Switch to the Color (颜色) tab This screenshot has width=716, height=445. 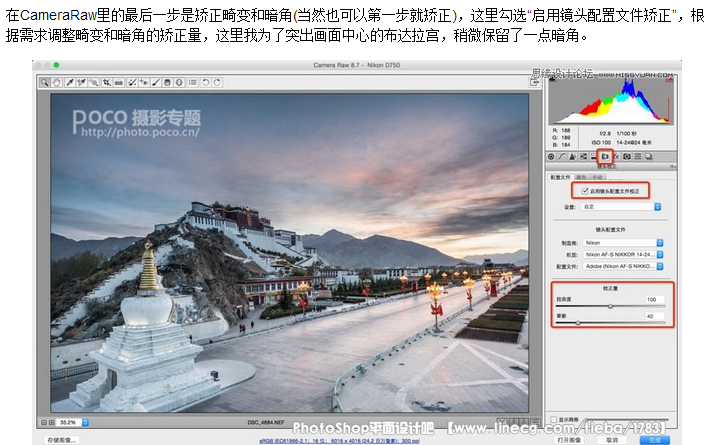pos(581,177)
